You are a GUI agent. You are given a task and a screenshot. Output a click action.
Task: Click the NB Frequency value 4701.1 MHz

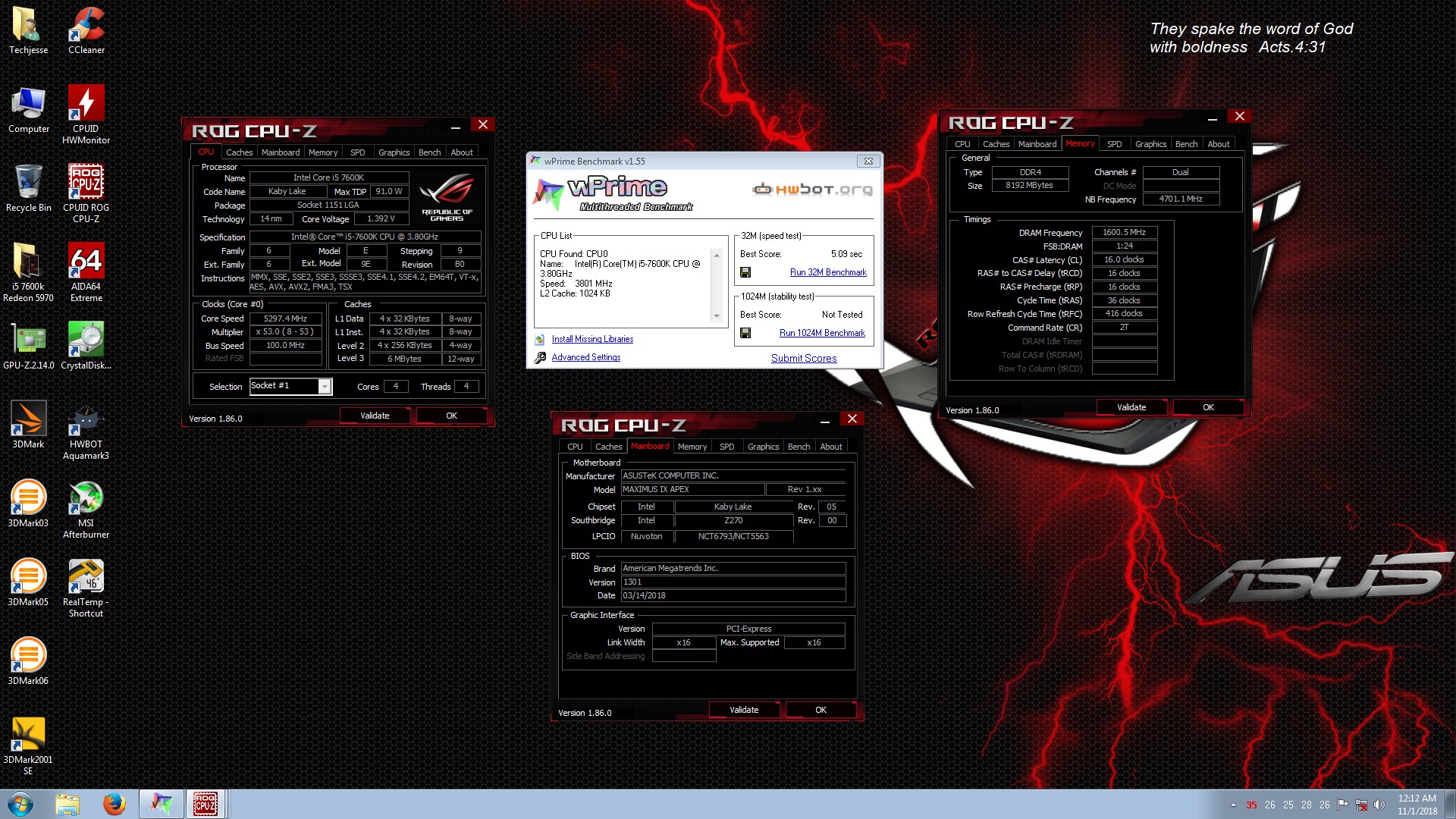(x=1181, y=199)
